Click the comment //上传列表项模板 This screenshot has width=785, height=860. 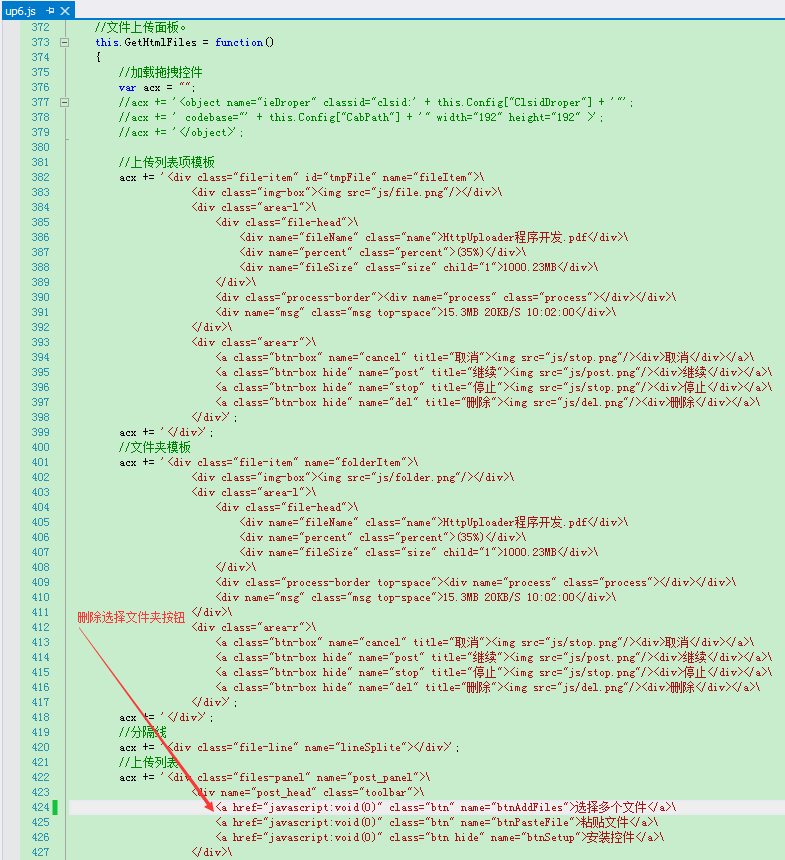tap(167, 162)
